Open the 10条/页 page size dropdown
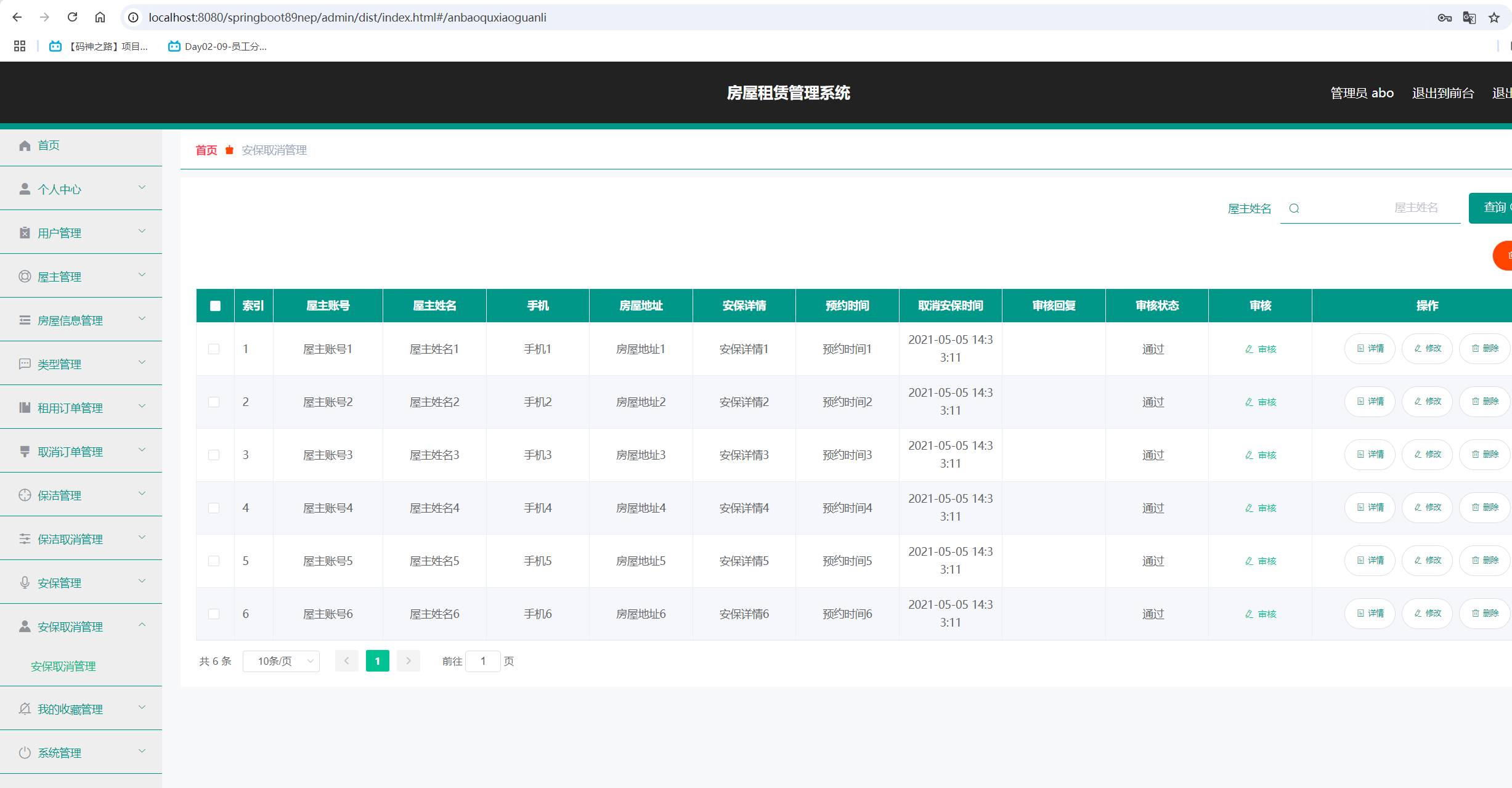Viewport: 1512px width, 788px height. pos(281,661)
